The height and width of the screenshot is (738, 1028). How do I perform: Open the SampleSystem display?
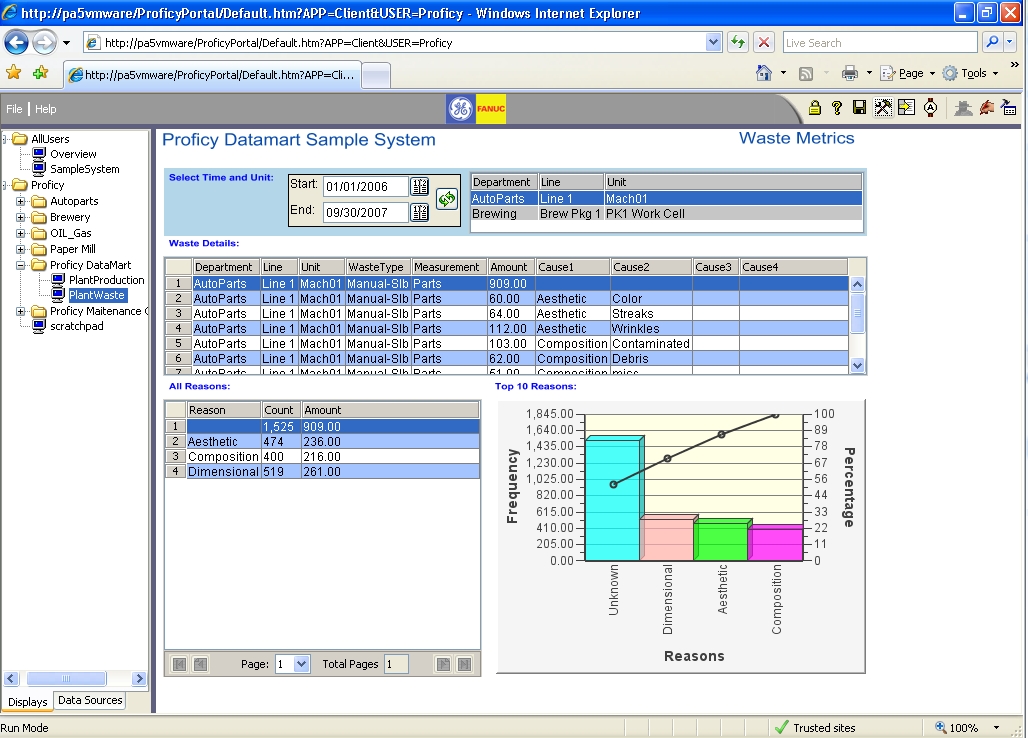(85, 169)
